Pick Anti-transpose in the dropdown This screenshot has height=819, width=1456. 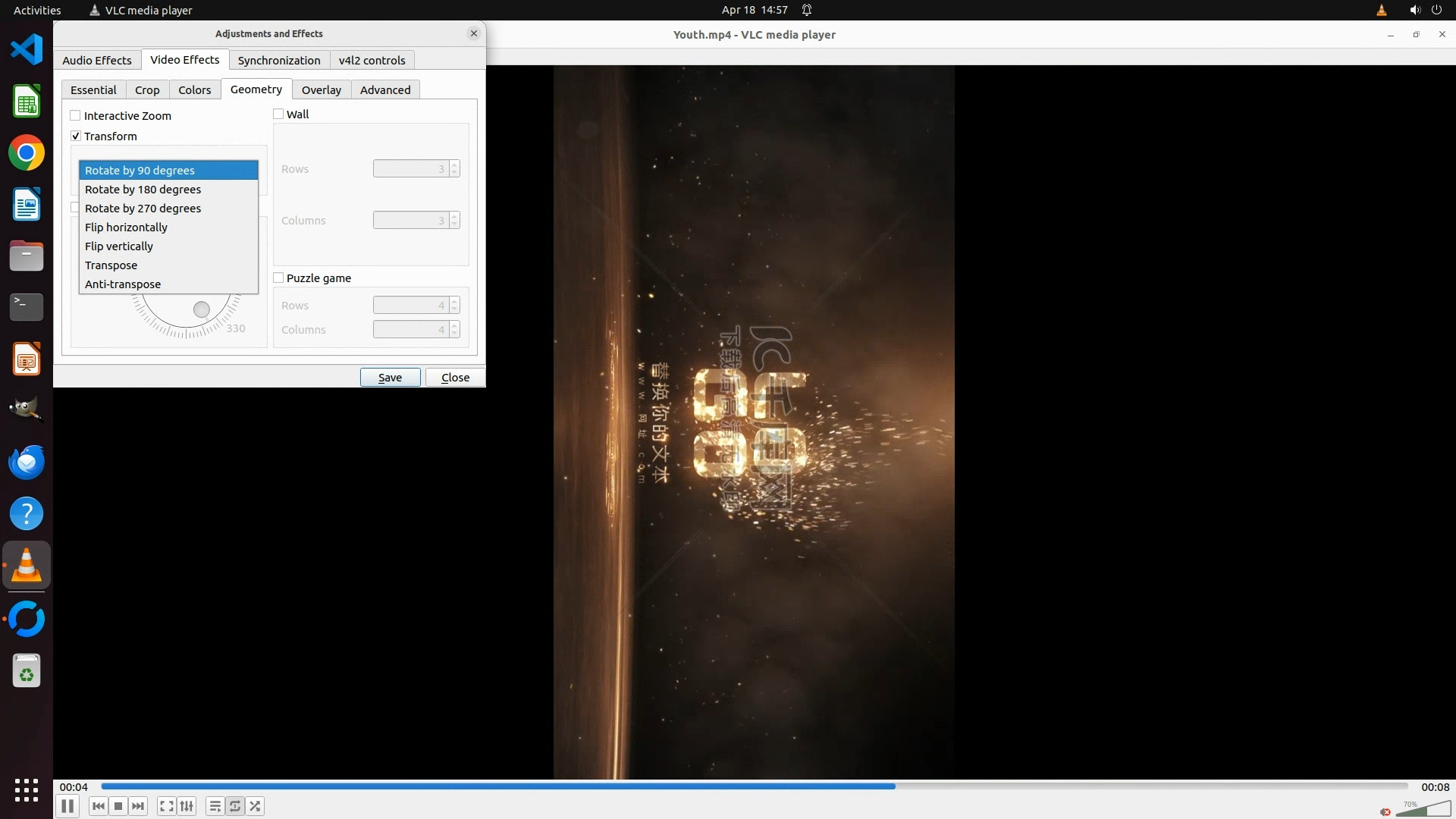click(x=123, y=284)
